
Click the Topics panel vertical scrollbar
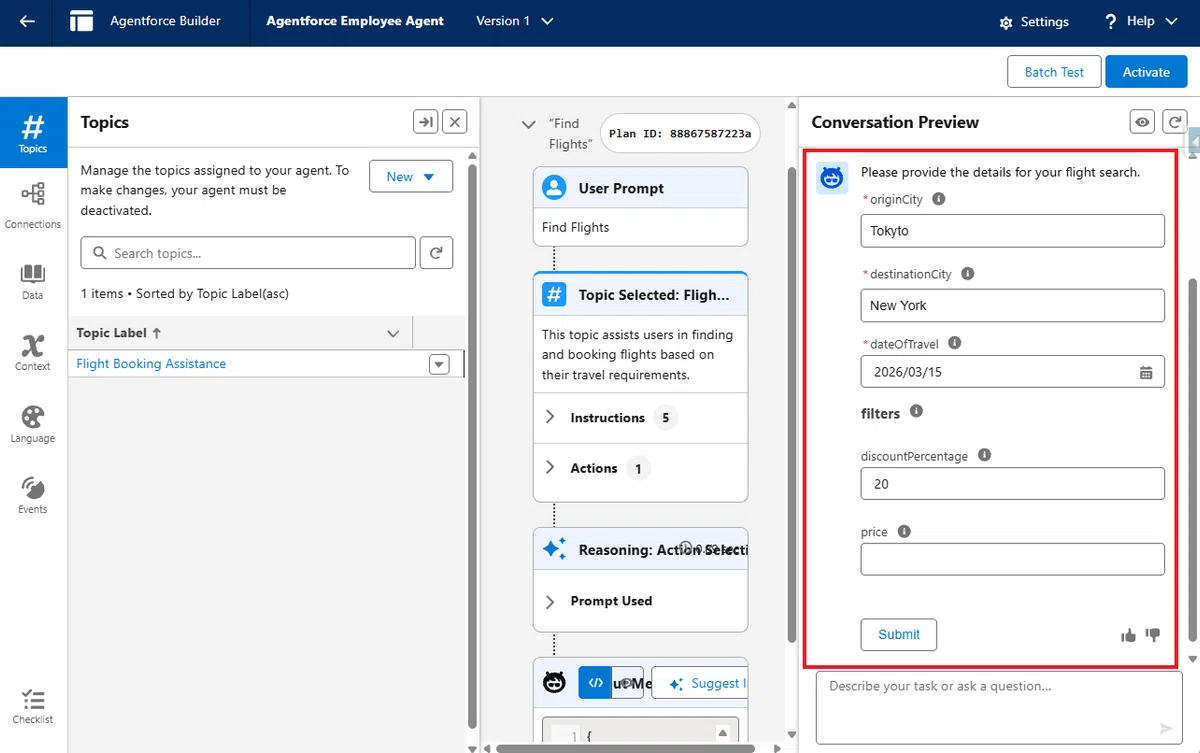point(472,445)
